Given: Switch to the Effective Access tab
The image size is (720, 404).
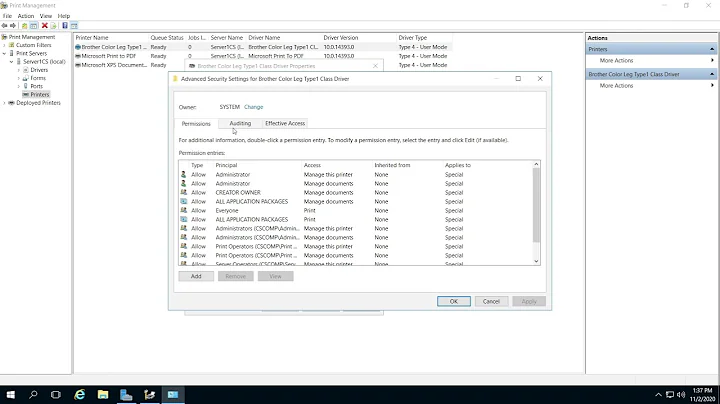Looking at the screenshot, I should click(x=285, y=123).
